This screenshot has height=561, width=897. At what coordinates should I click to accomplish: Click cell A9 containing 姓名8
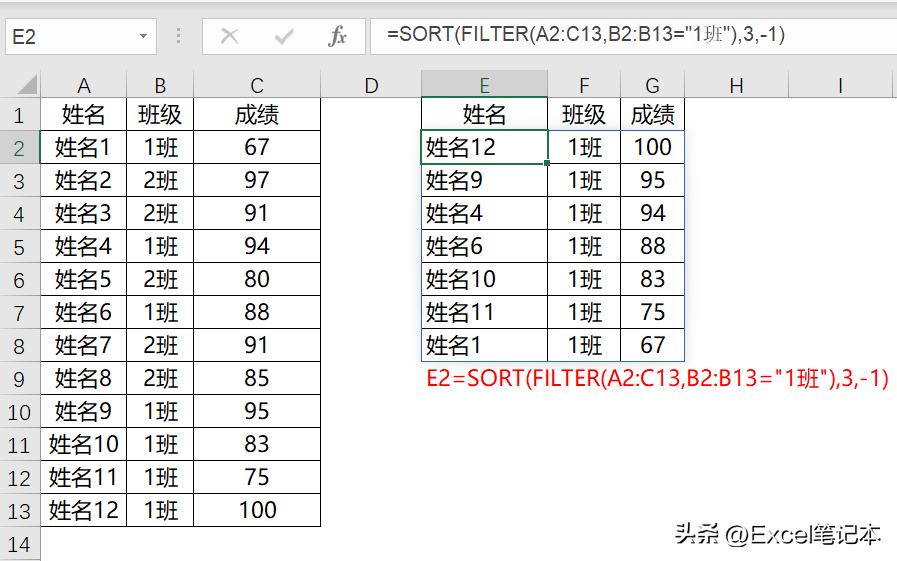(x=84, y=378)
